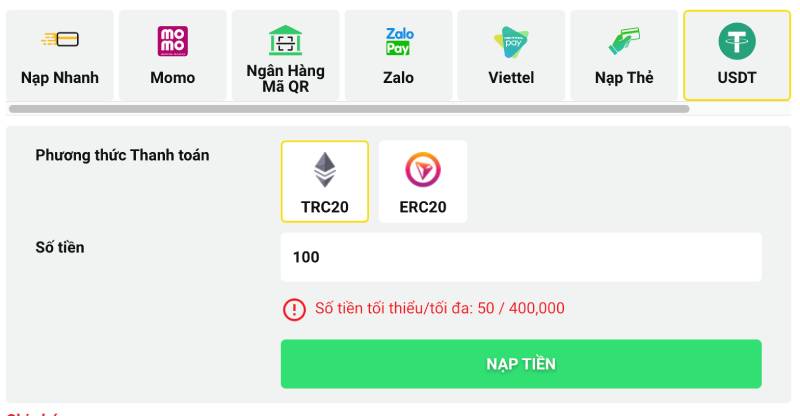Click the pink Momo logo icon
Screen dimensions: 800x416
[x=172, y=41]
